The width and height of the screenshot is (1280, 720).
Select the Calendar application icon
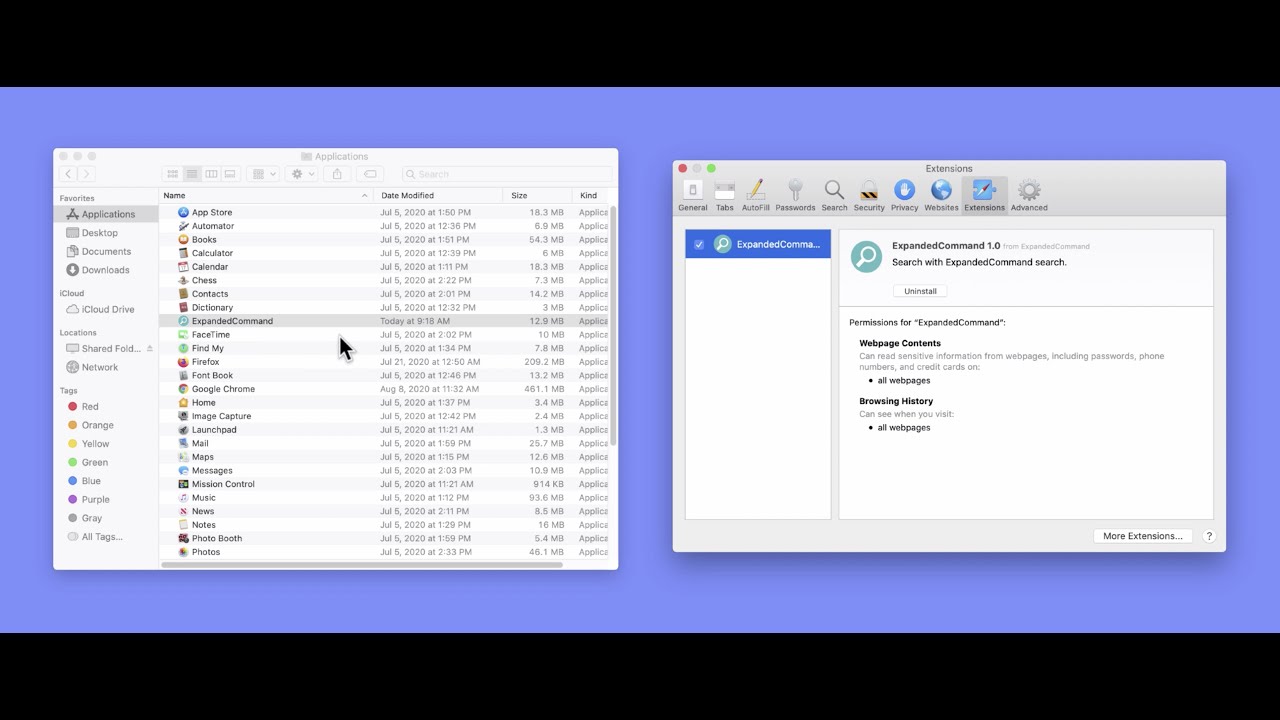tap(183, 267)
